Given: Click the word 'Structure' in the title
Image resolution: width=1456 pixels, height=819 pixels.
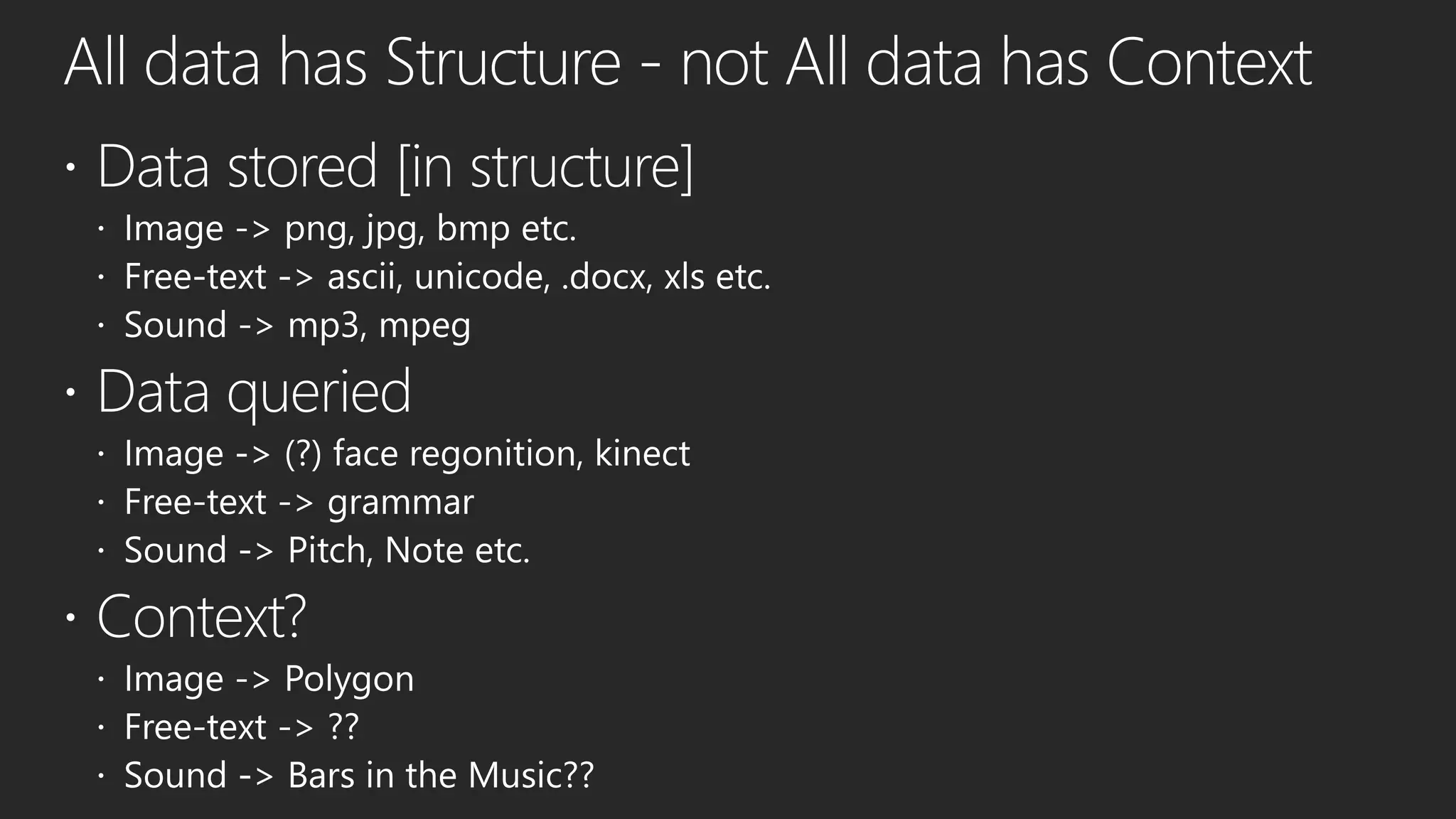Looking at the screenshot, I should [504, 63].
